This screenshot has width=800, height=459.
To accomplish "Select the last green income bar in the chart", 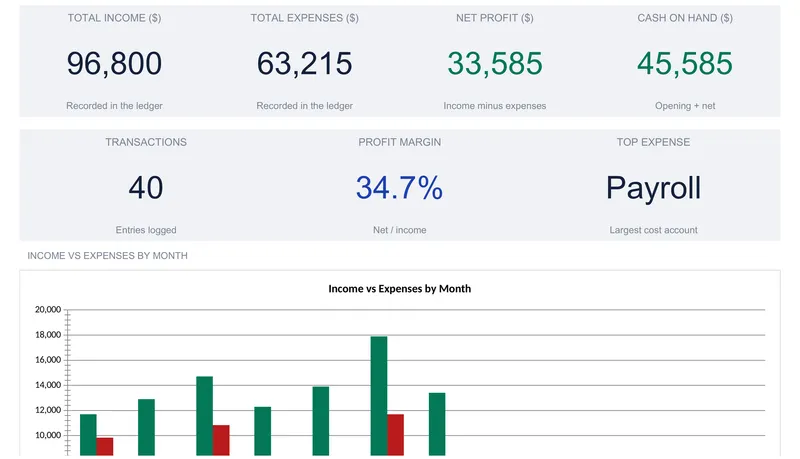I will (437, 424).
